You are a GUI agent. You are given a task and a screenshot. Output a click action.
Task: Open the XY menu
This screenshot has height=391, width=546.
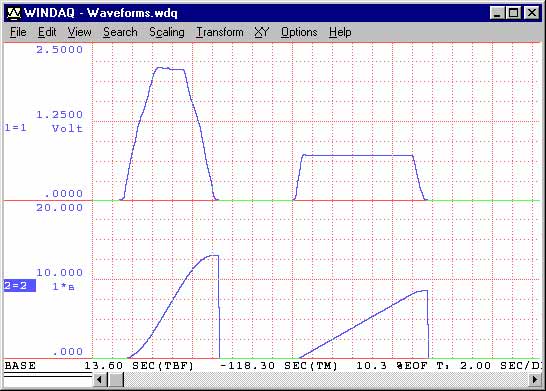pyautogui.click(x=262, y=32)
